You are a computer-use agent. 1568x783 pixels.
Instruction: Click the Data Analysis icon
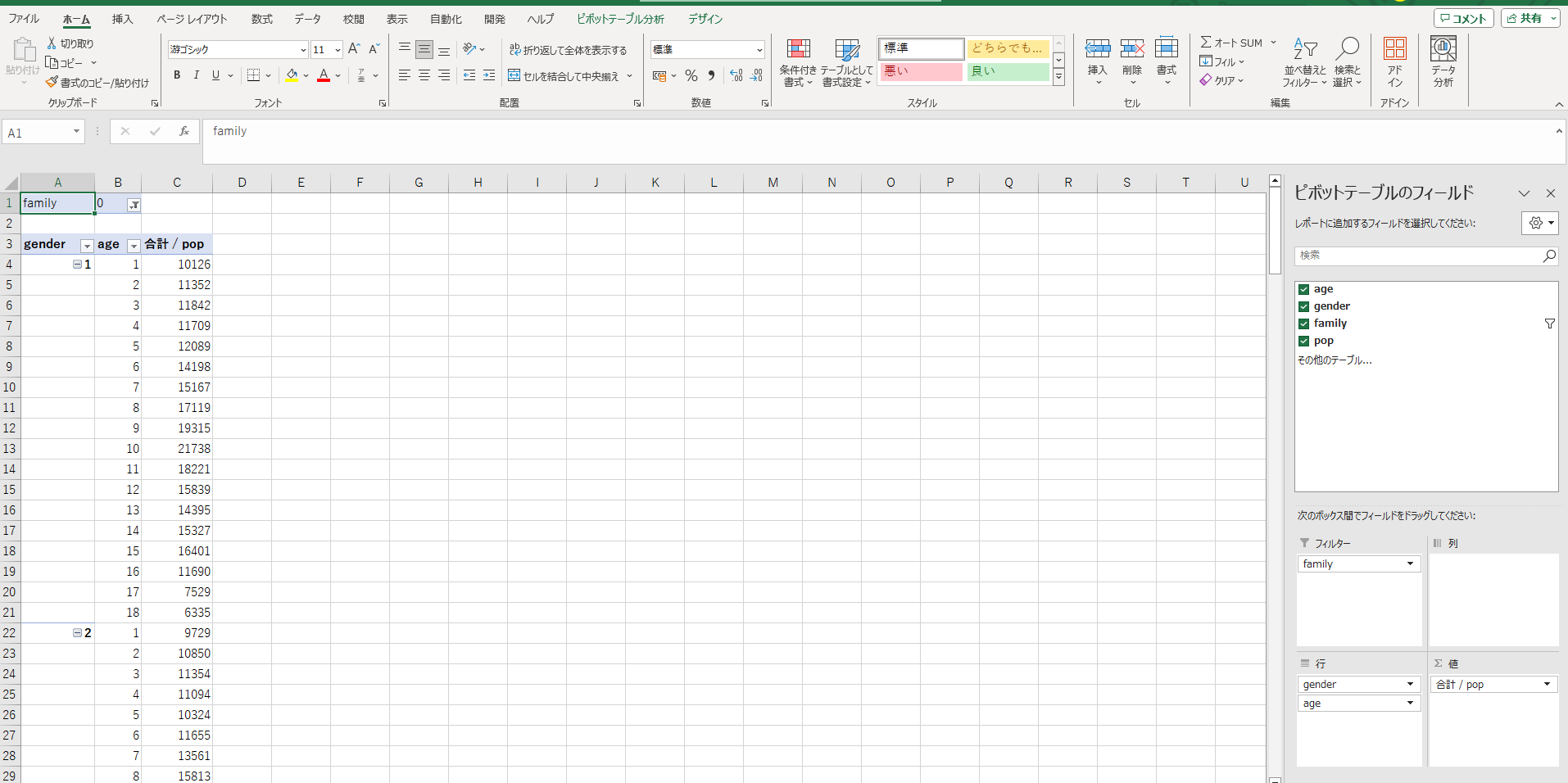coord(1443,62)
